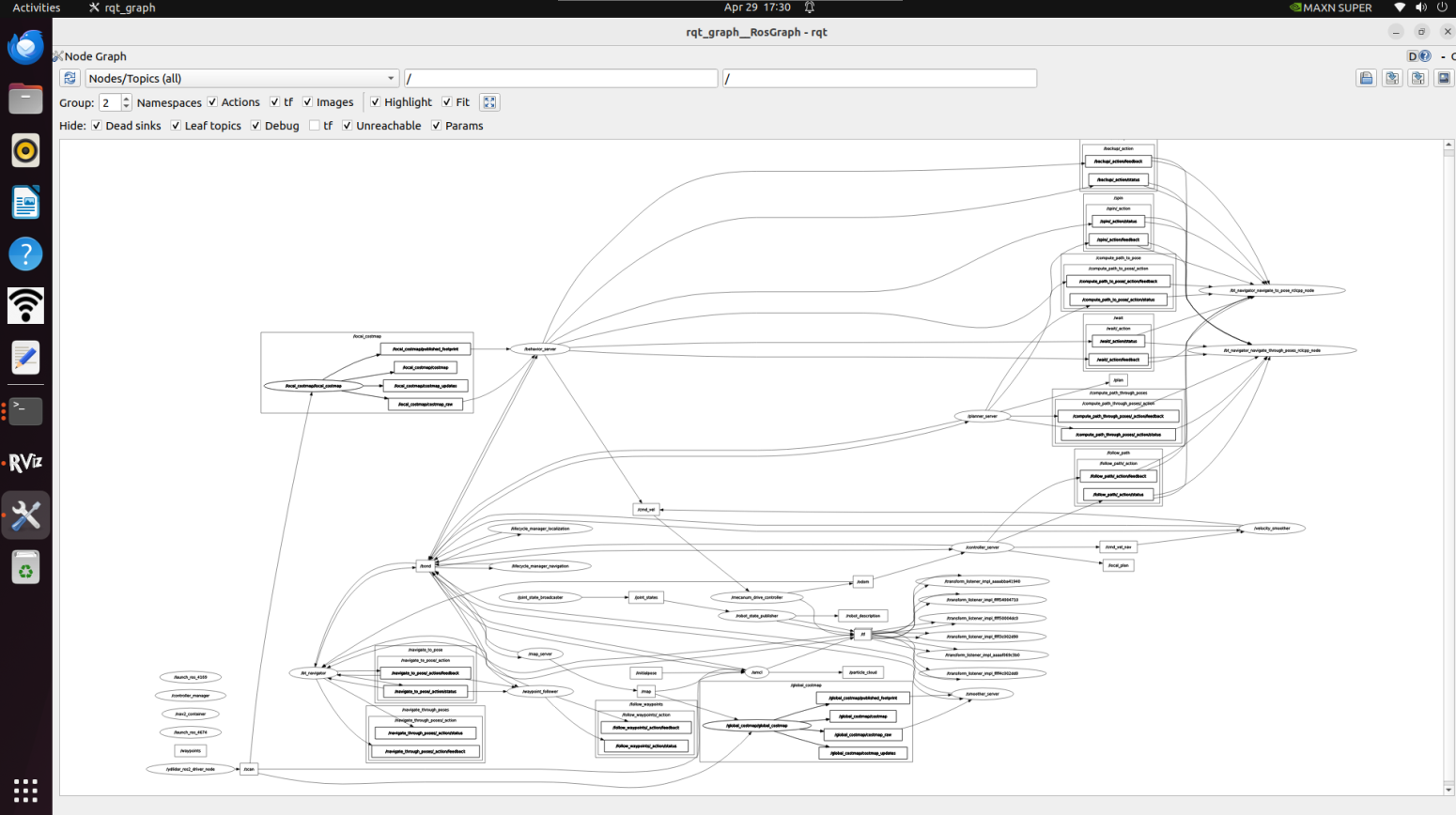Select the /controller_server node
The height and width of the screenshot is (815, 1456).
tap(983, 547)
